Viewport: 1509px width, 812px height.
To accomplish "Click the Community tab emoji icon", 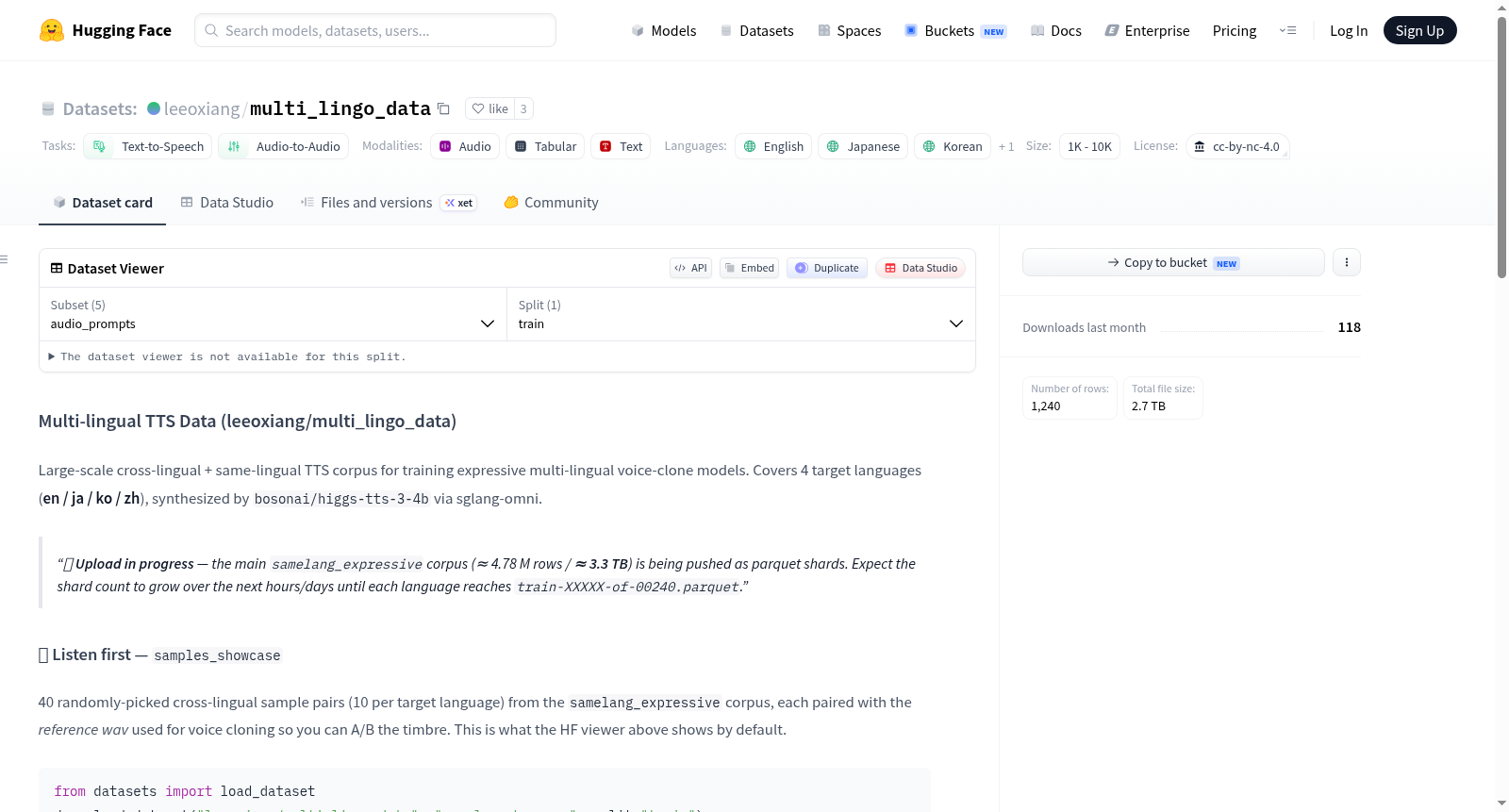I will (511, 202).
